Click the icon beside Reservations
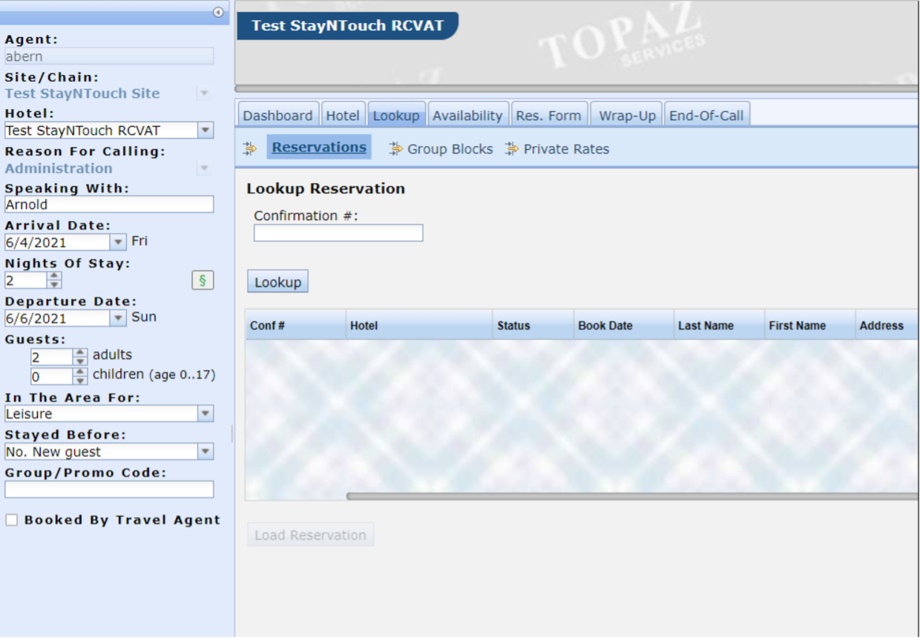This screenshot has height=638, width=920. tap(250, 148)
